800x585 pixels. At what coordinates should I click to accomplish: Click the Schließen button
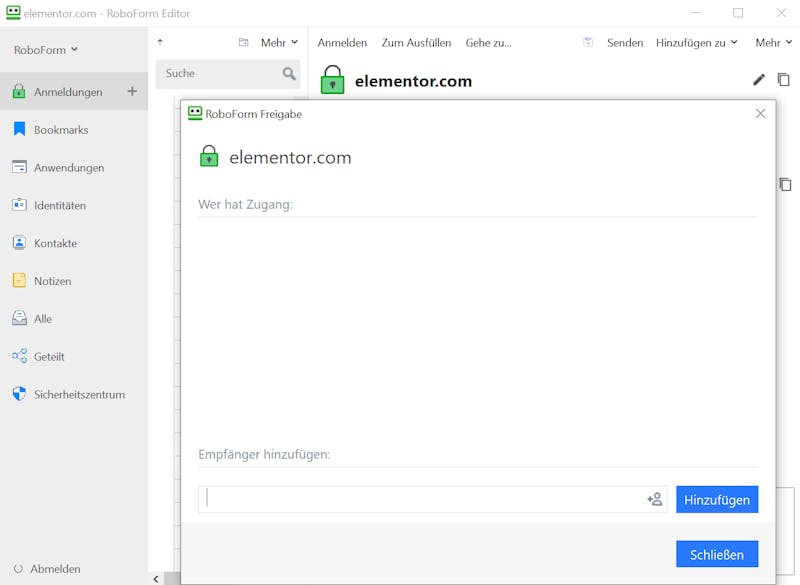(x=717, y=554)
